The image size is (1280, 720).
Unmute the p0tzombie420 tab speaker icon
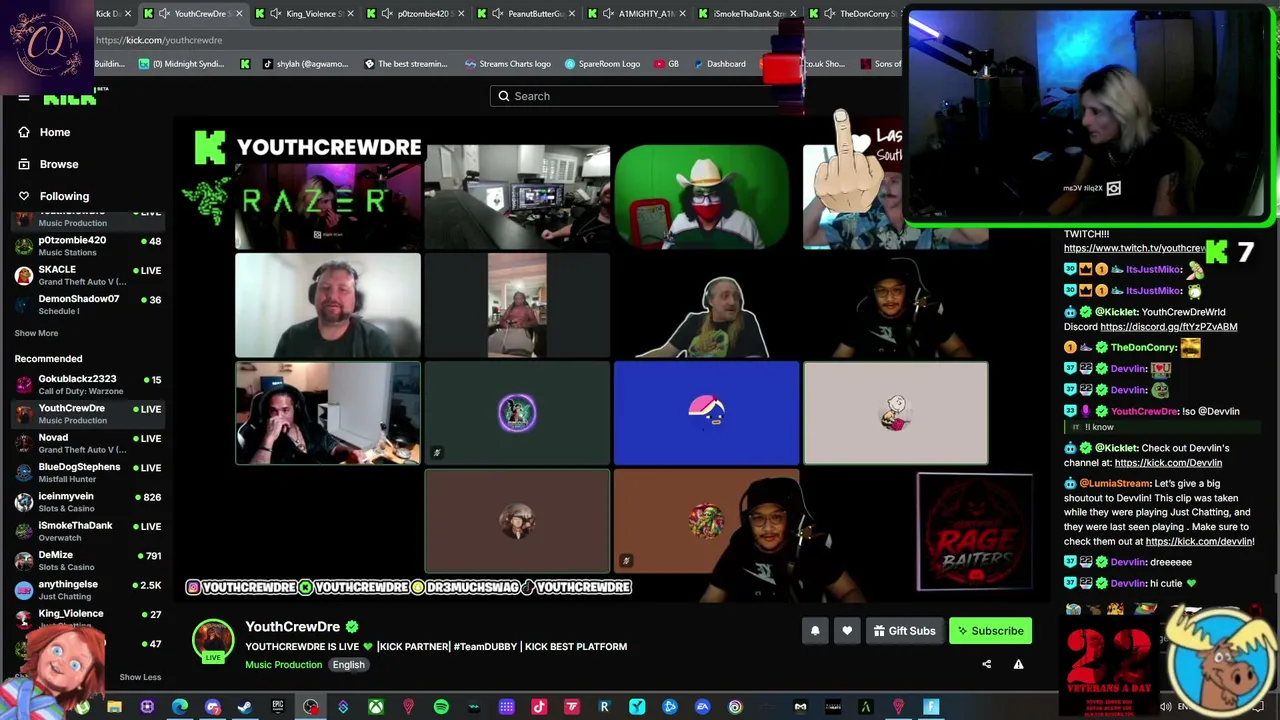pos(387,14)
